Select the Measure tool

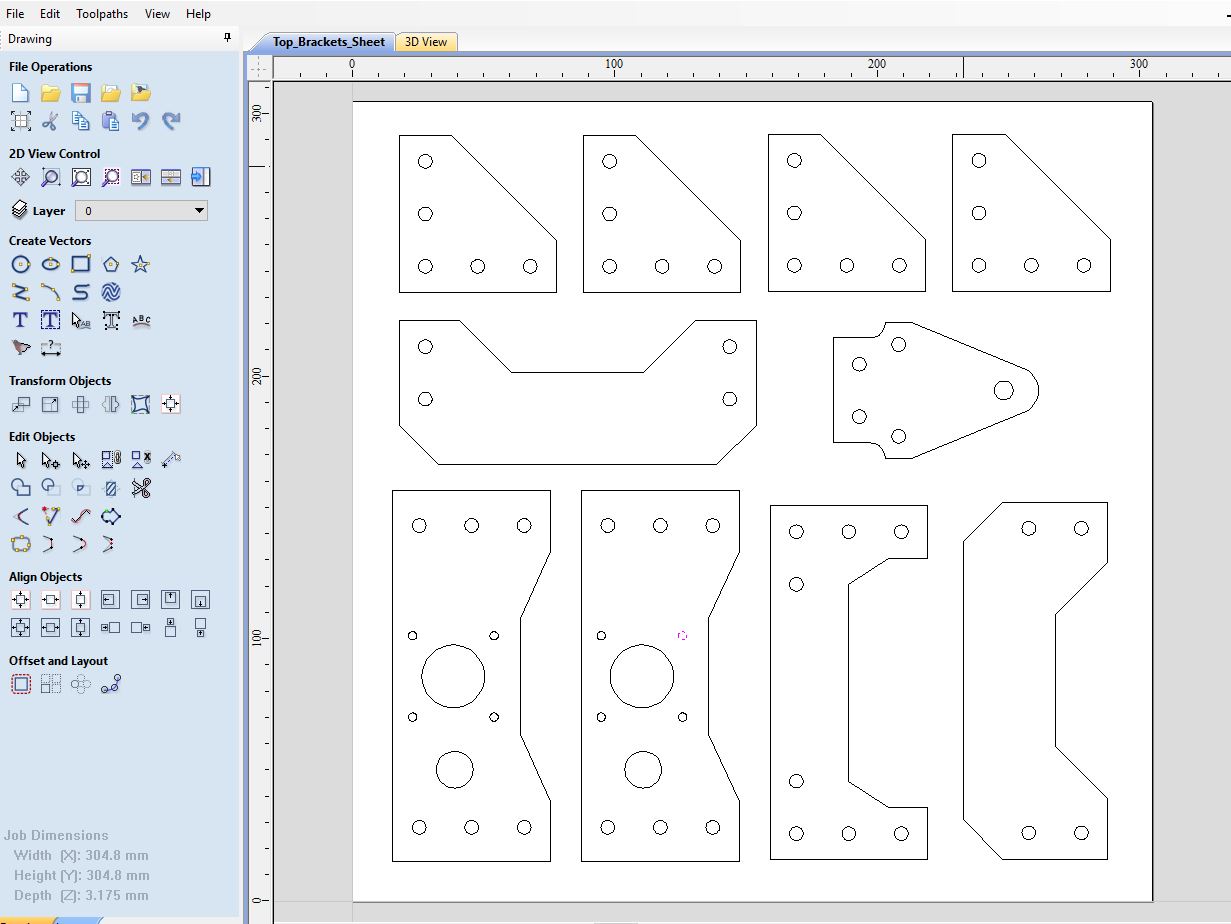click(x=51, y=348)
